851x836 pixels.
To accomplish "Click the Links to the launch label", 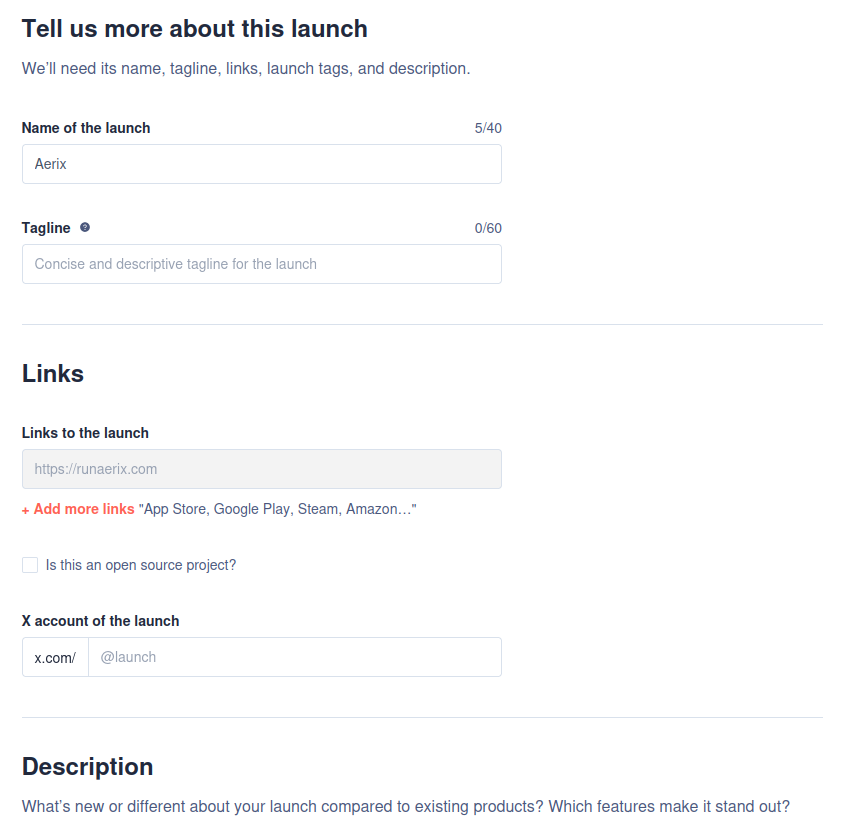I will click(x=85, y=433).
